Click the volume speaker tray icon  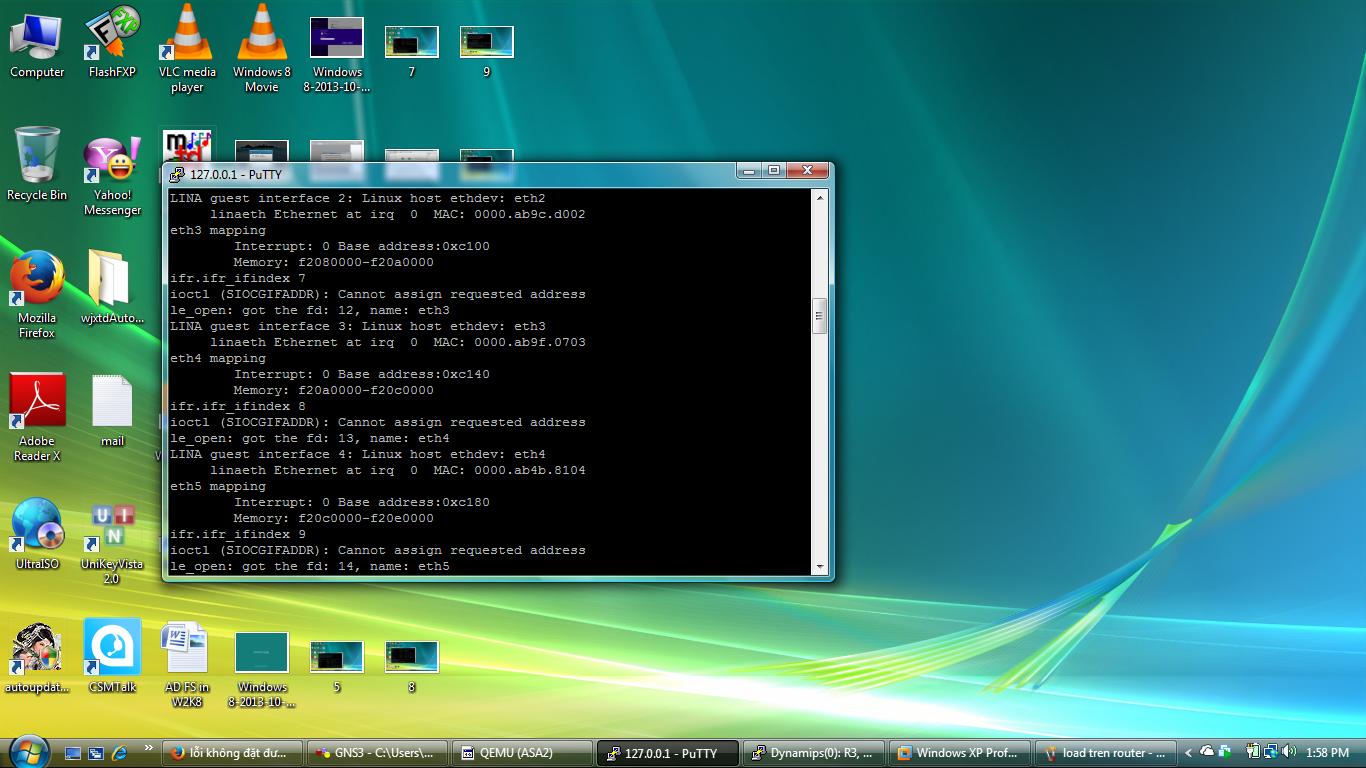(x=1287, y=752)
